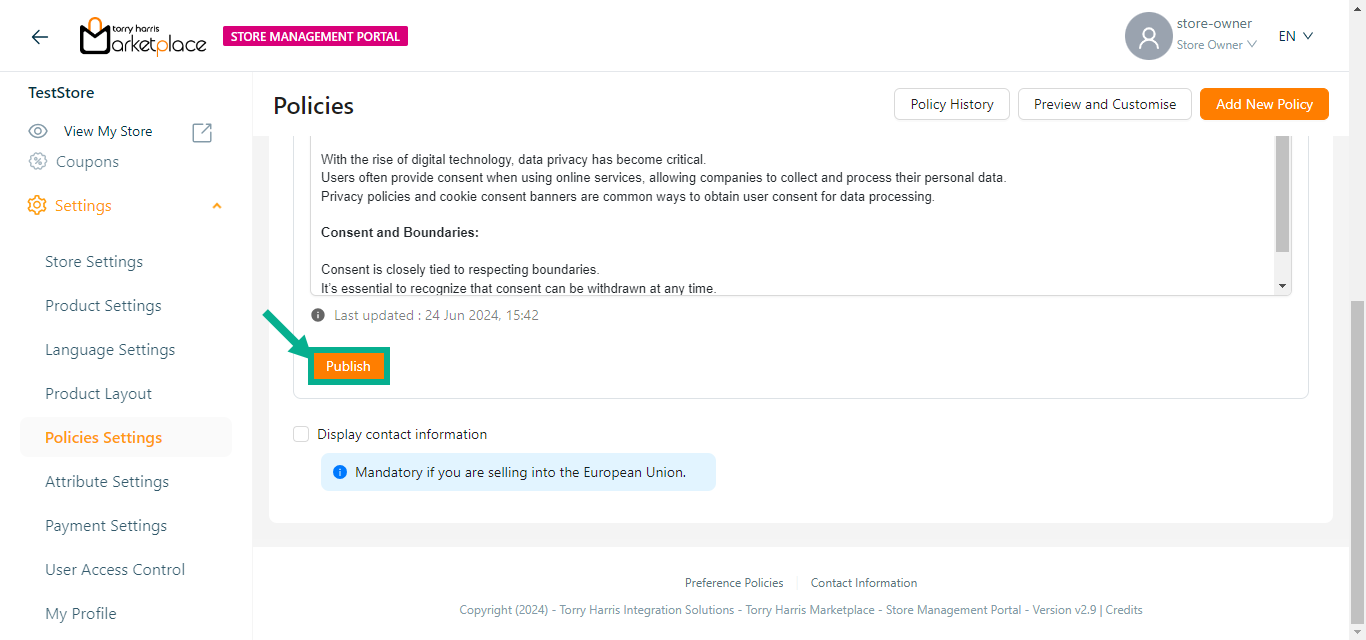This screenshot has height=640, width=1366.
Task: Open Policy History
Action: point(951,104)
